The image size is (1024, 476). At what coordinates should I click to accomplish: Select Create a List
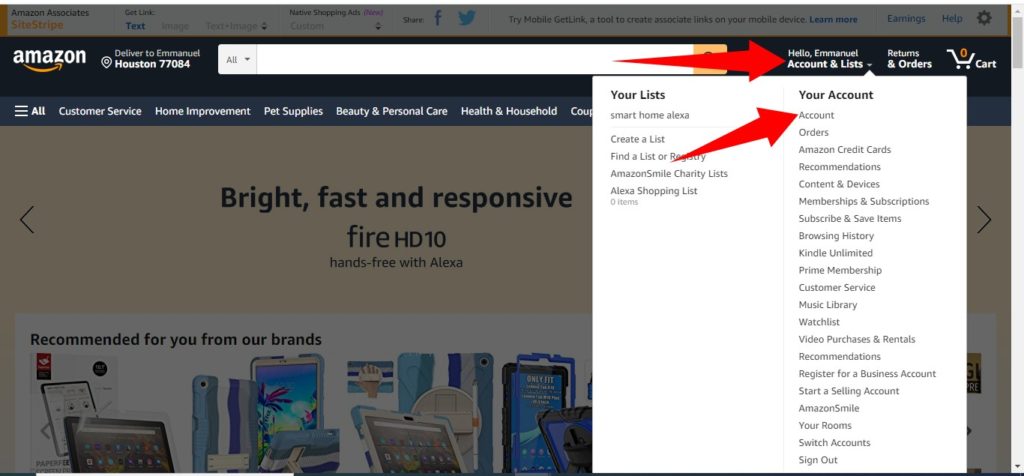point(637,139)
